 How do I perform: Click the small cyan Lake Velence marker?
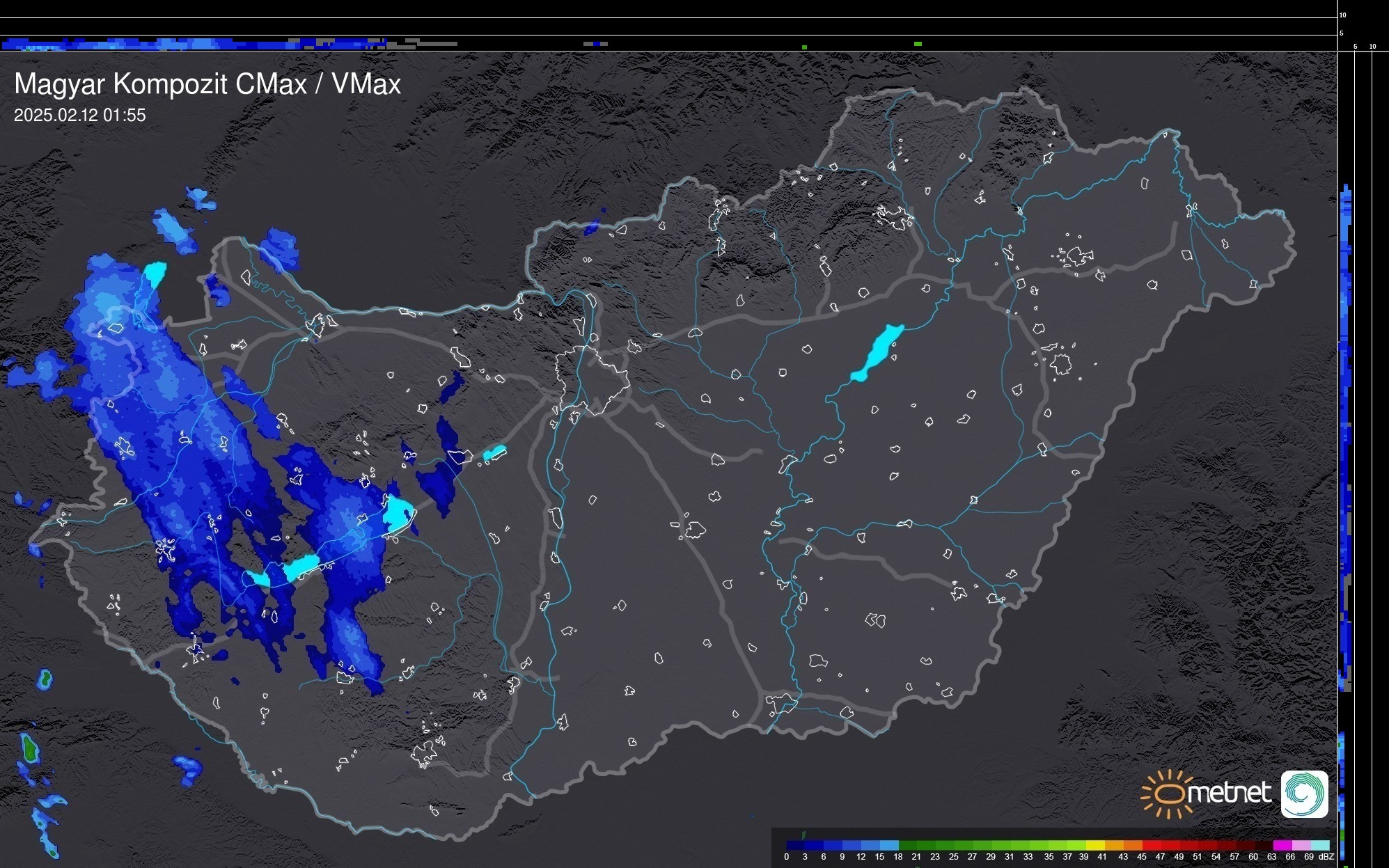[494, 453]
